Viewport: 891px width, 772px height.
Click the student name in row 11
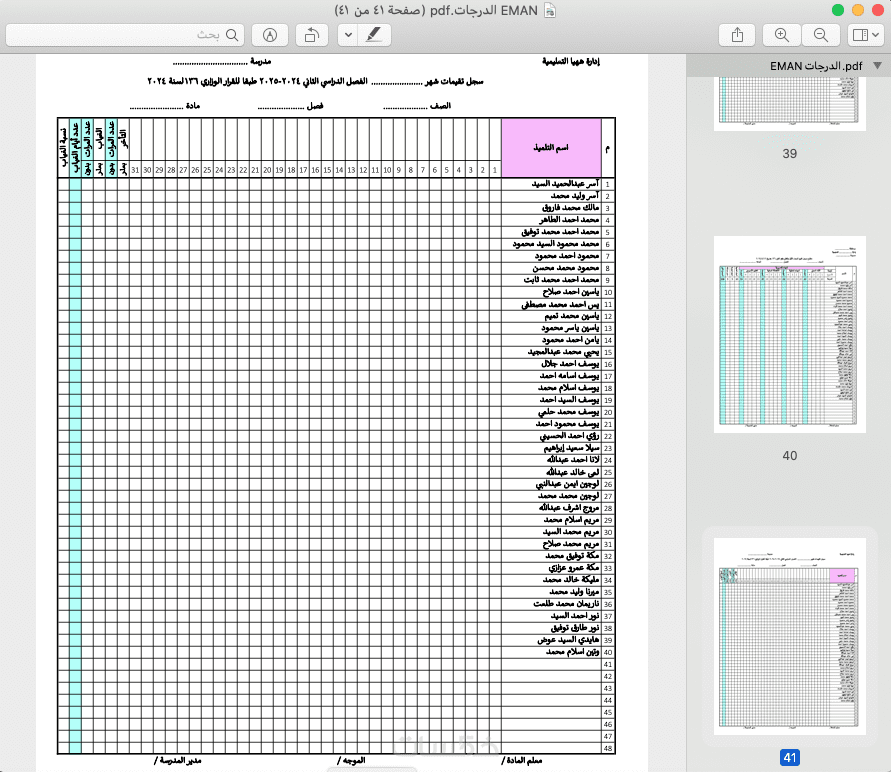click(x=560, y=304)
